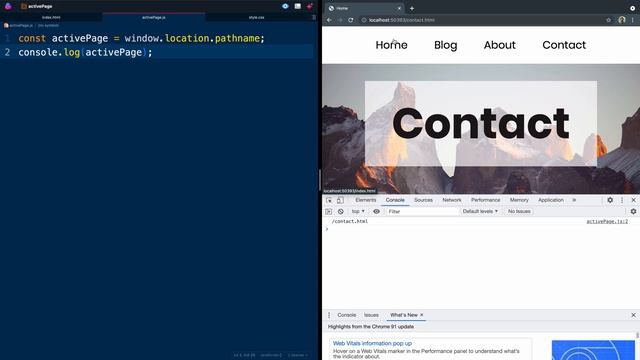This screenshot has height=360, width=640.
Task: Open a new browser tab
Action: click(x=412, y=8)
